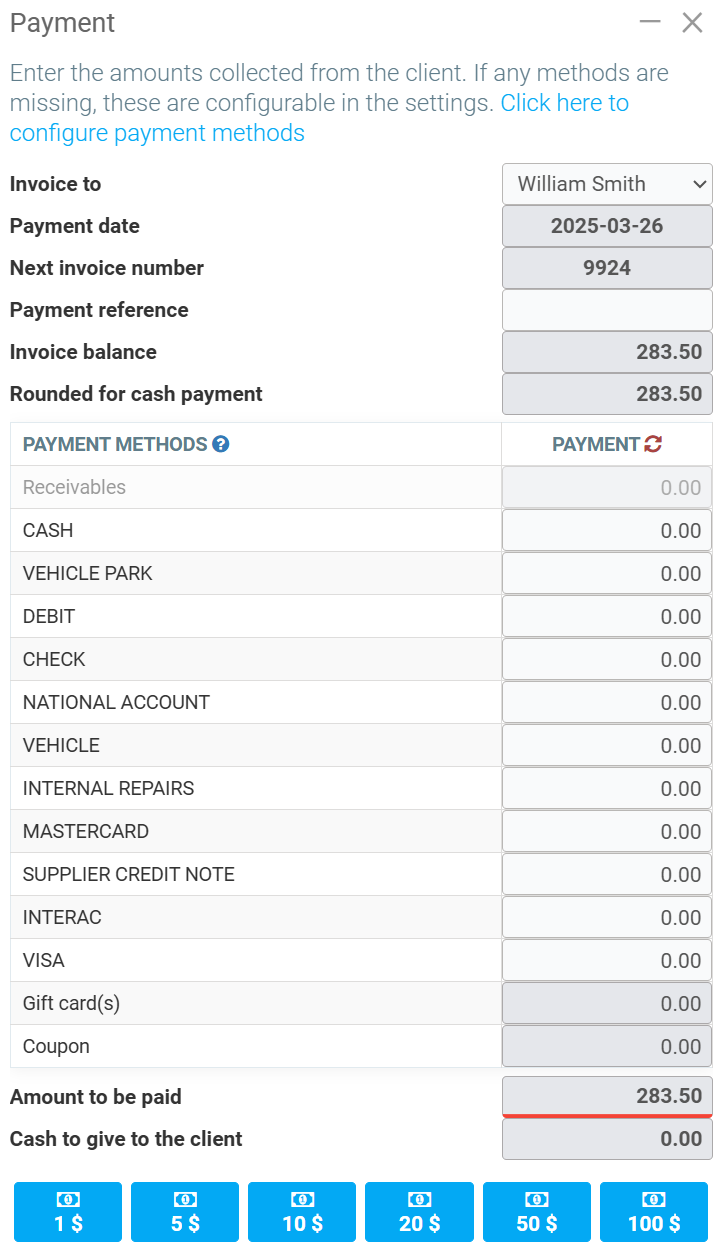
Task: Add 50 $ cash bill
Action: (x=537, y=1212)
